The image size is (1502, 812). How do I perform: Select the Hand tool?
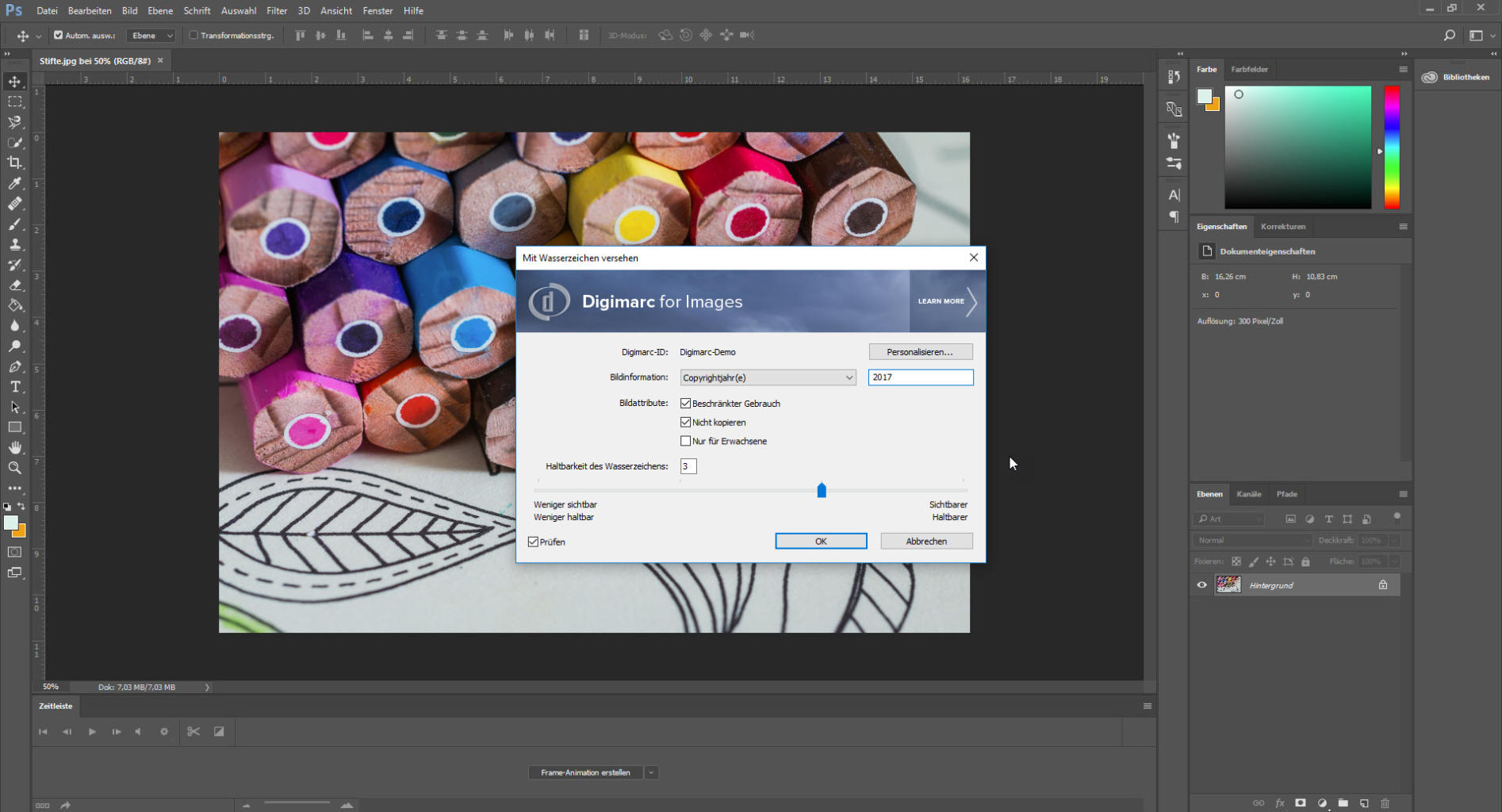pyautogui.click(x=15, y=448)
